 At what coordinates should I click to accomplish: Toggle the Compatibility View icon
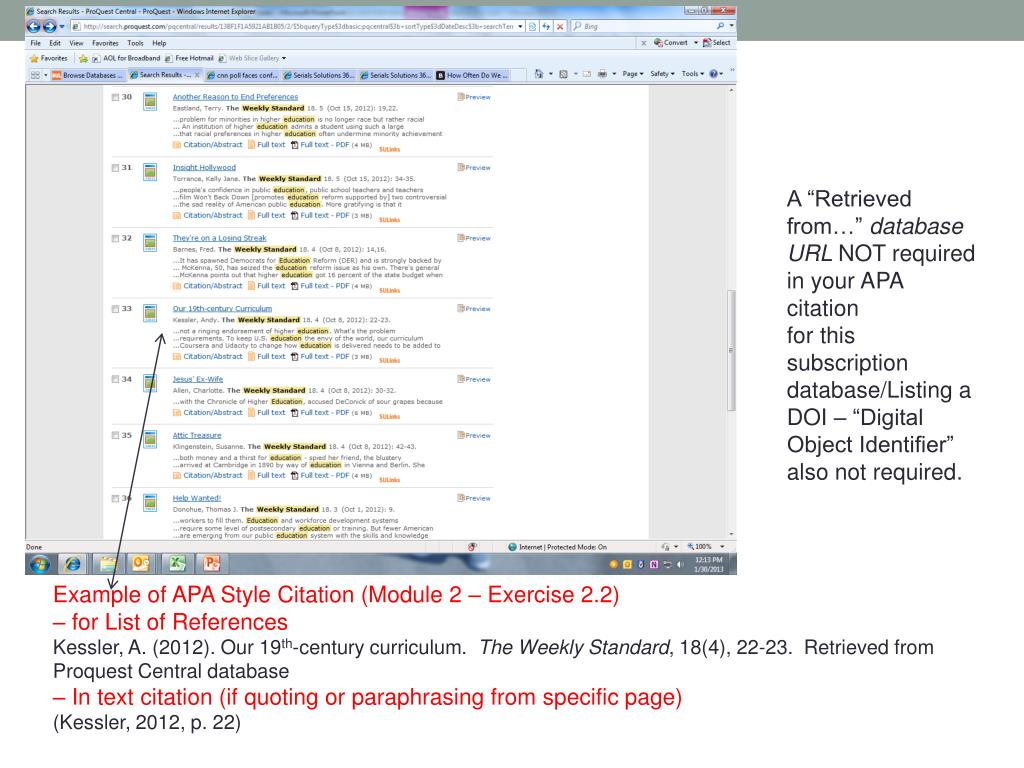533,26
